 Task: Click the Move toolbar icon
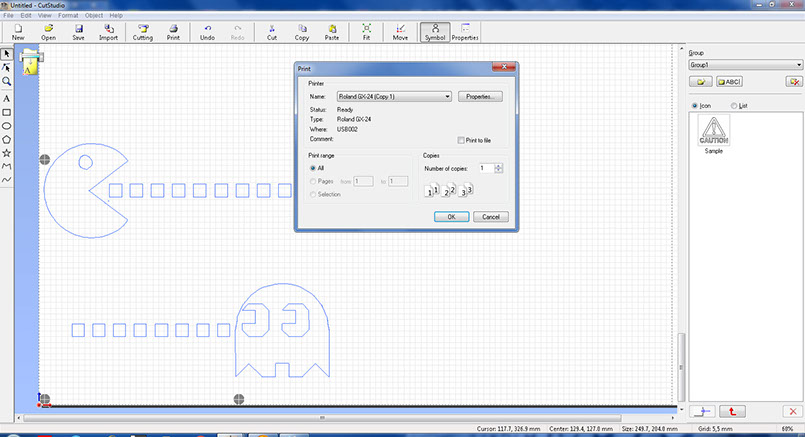coord(400,32)
